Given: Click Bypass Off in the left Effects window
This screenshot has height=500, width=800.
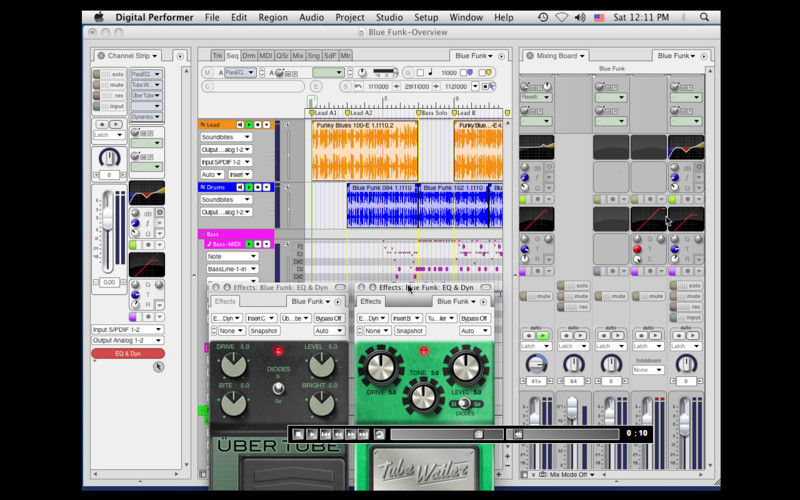Looking at the screenshot, I should pos(329,318).
